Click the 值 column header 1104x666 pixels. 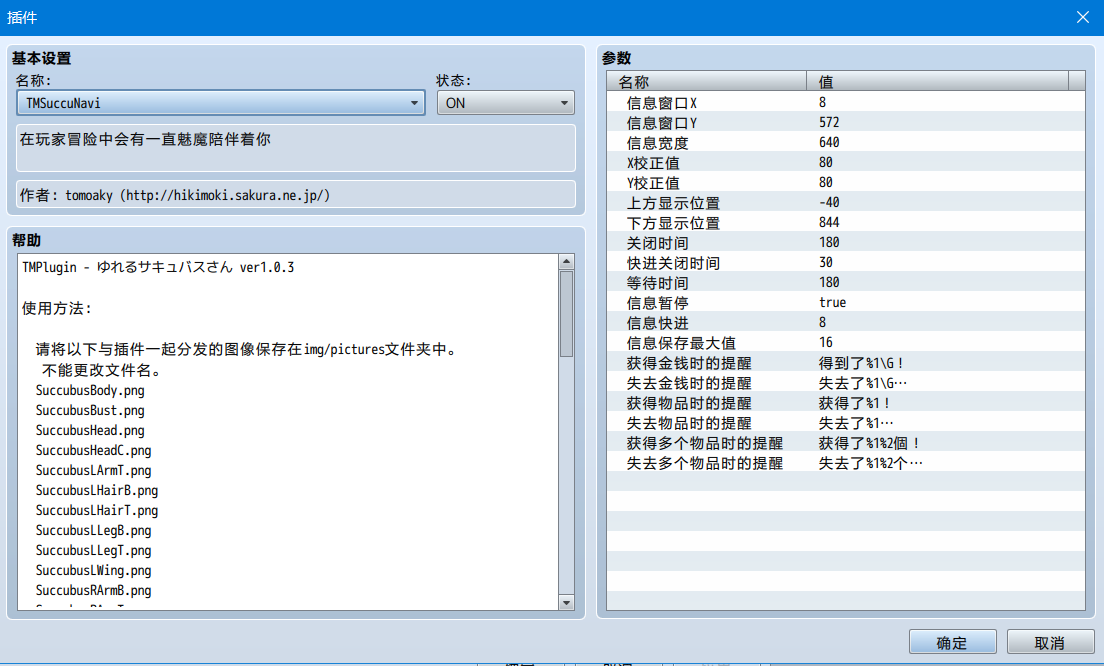(937, 82)
